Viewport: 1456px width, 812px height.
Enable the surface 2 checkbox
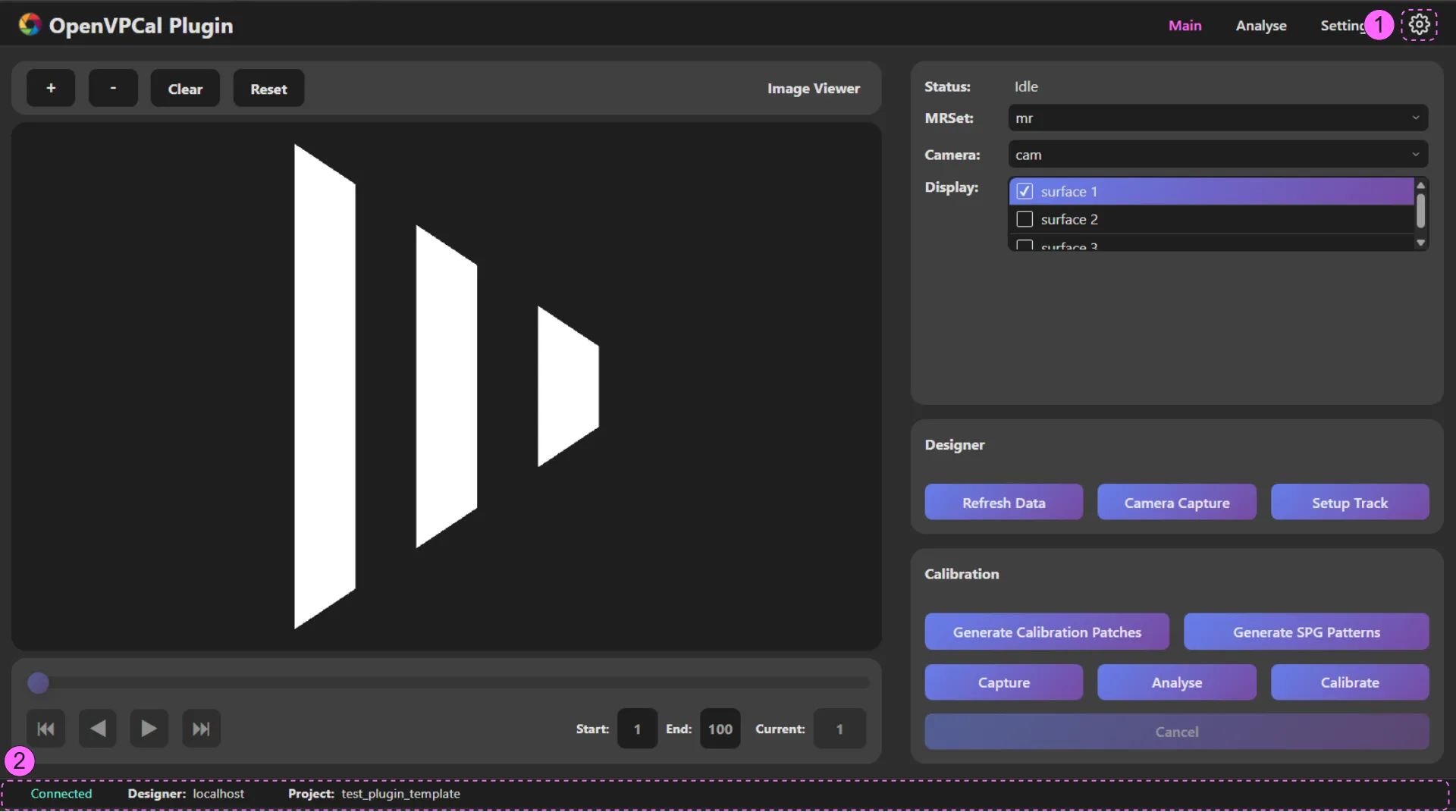[x=1025, y=219]
